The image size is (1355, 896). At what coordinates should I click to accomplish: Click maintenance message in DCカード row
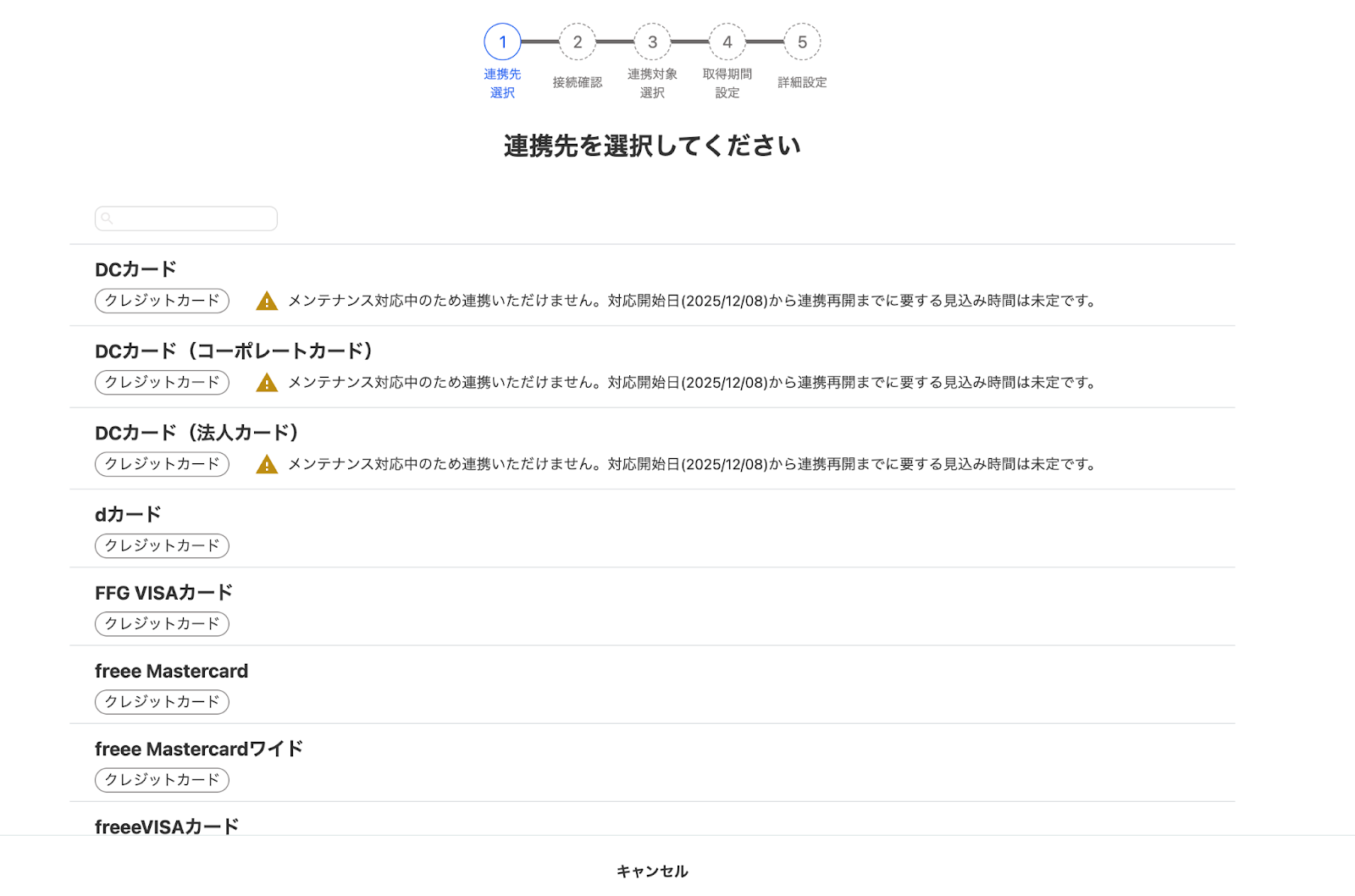[x=694, y=301]
